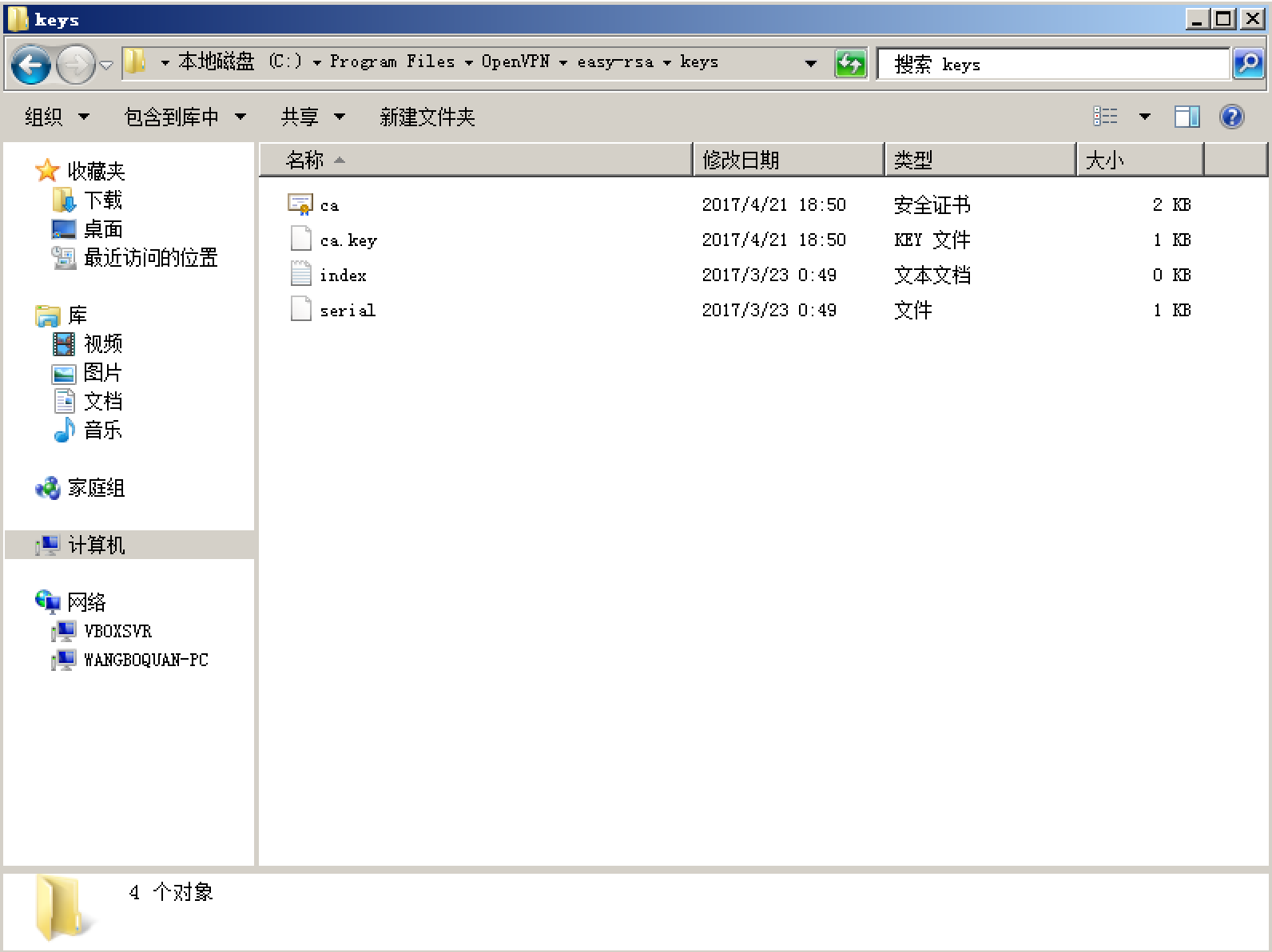Select the ca security certificate file
The image size is (1272, 952).
pos(329,205)
